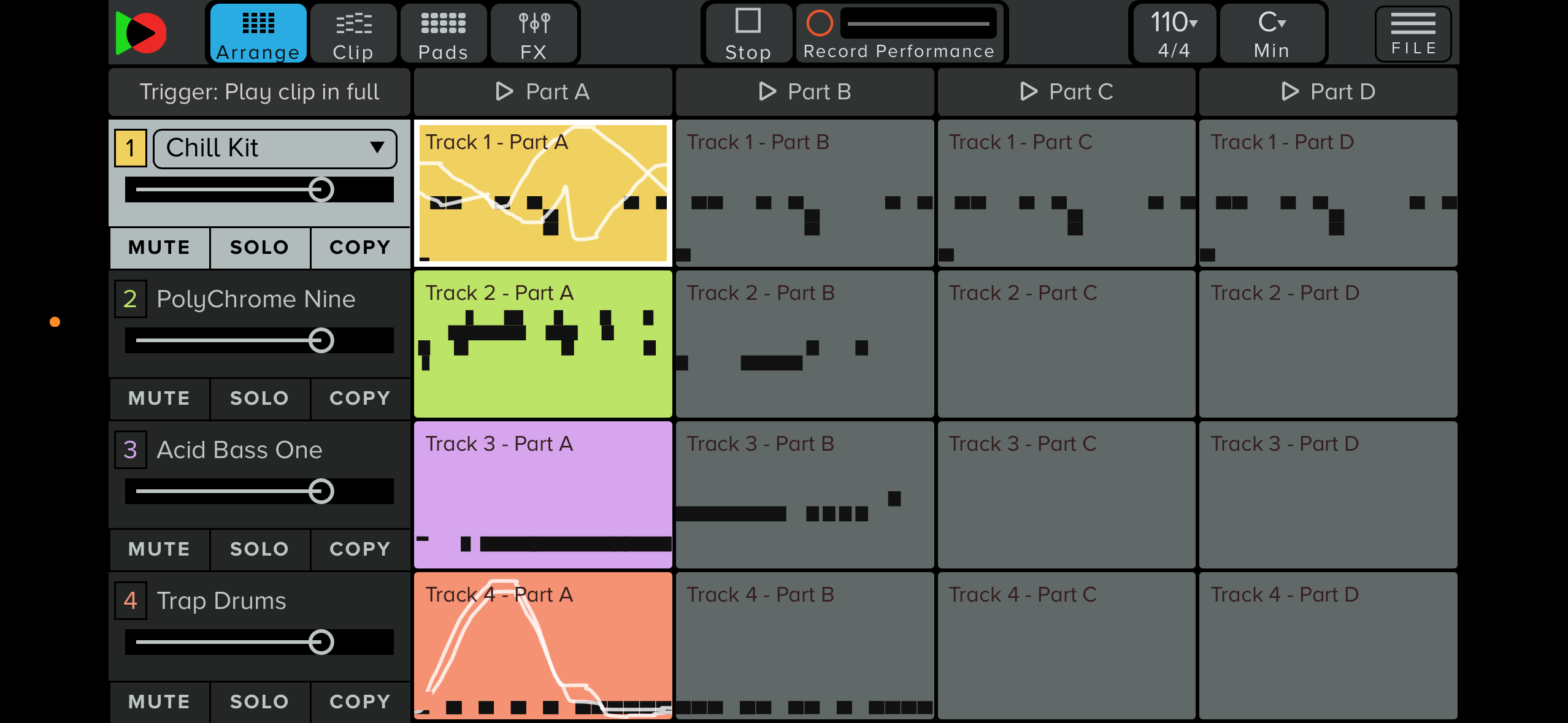Select empty clip Track 4 - Part C
Image resolution: width=1568 pixels, height=723 pixels.
click(1067, 646)
